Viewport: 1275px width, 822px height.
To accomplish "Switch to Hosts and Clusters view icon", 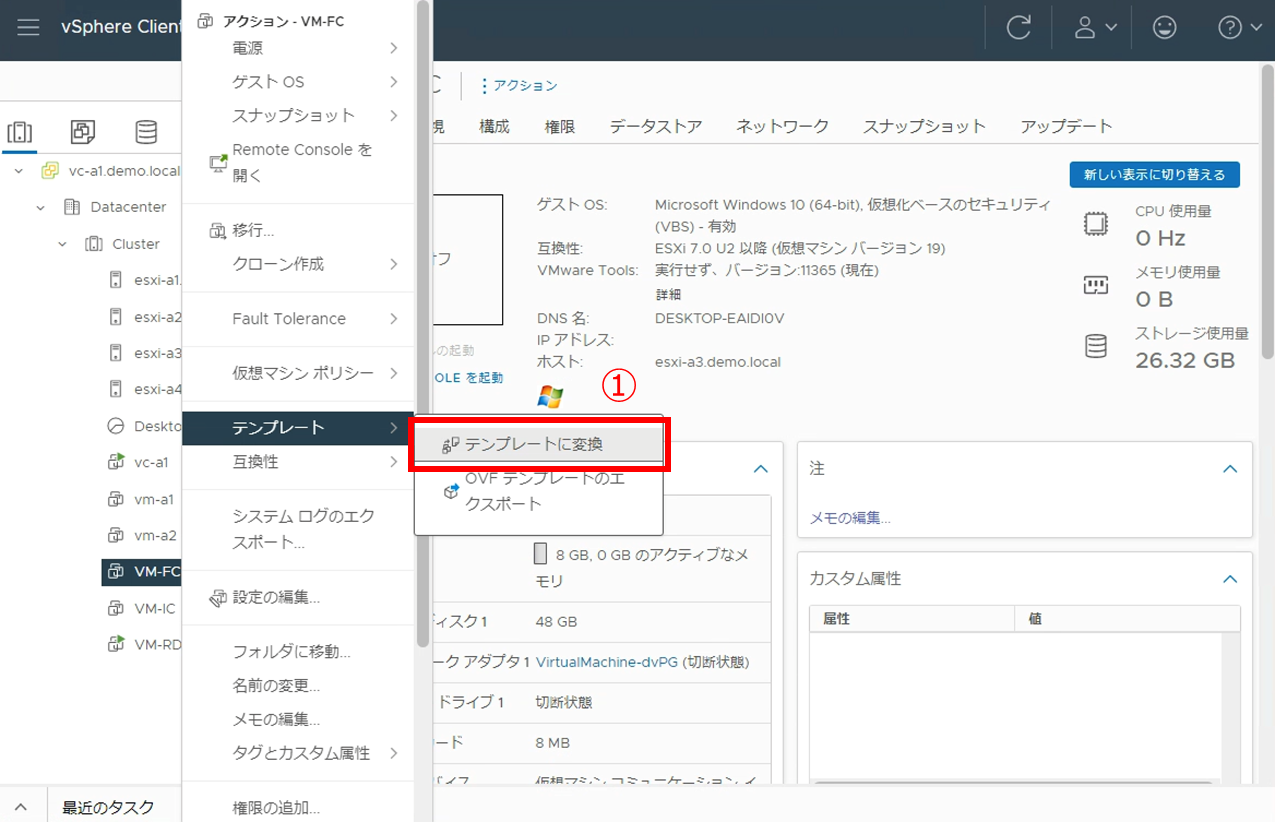I will [x=20, y=132].
